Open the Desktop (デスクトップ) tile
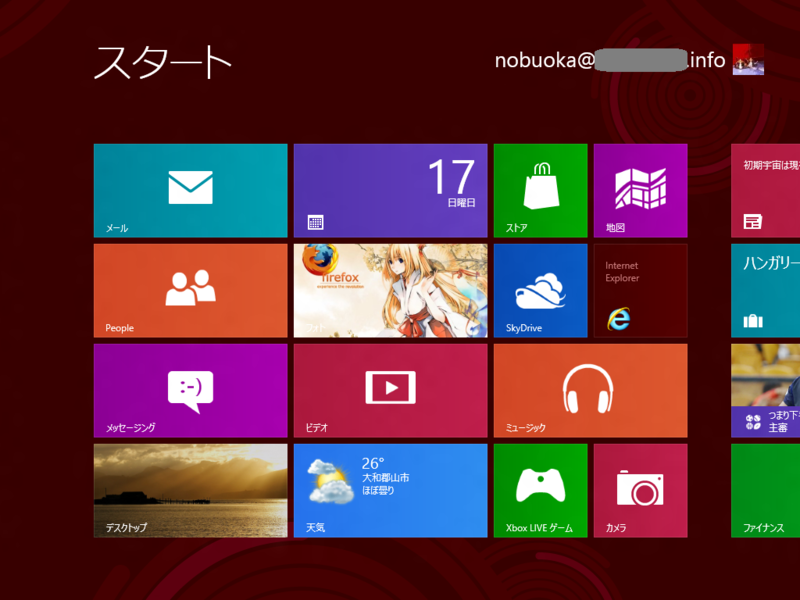This screenshot has width=800, height=600. (x=190, y=490)
